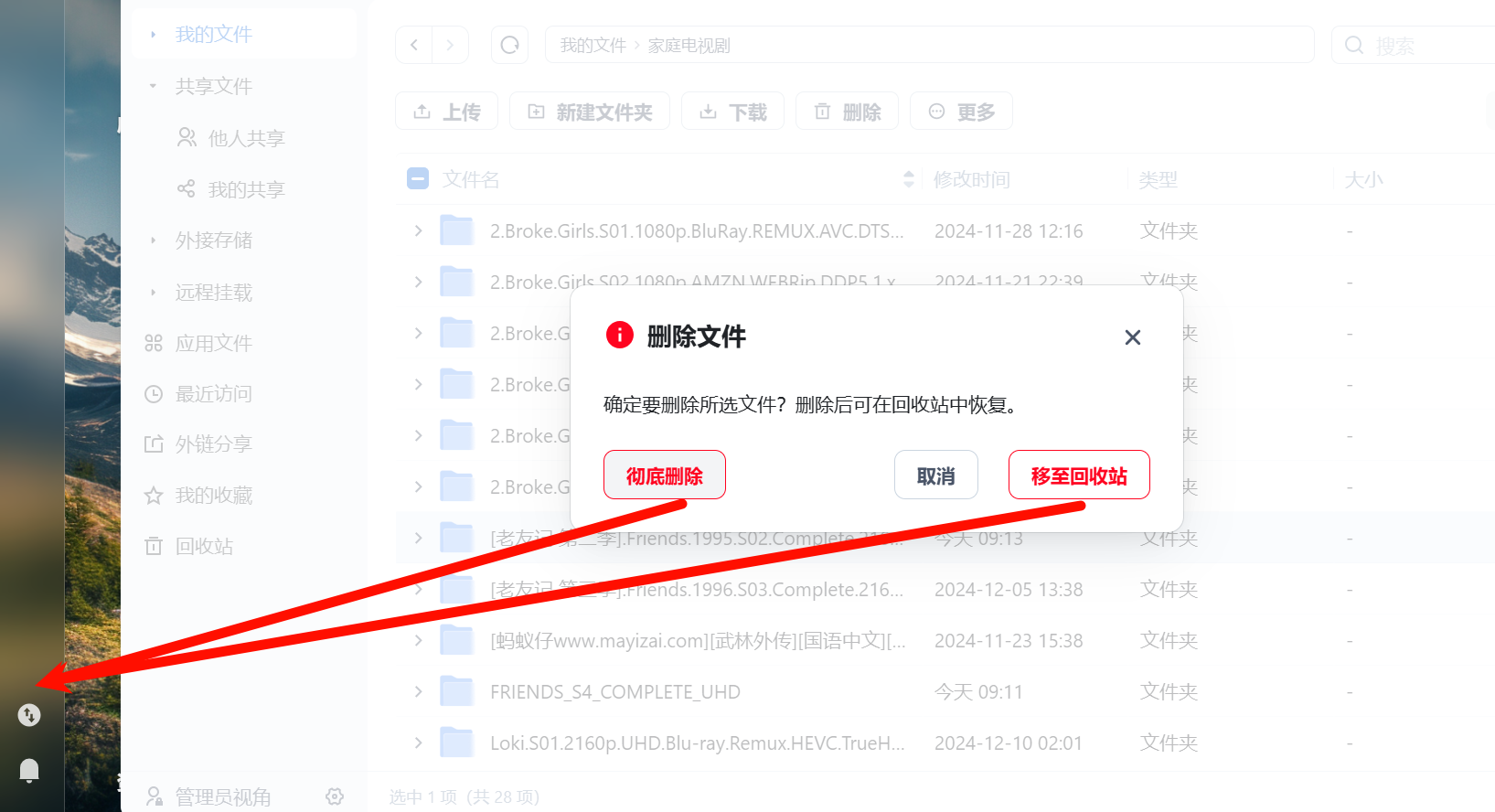Collapse the 共享文件 section

pos(153,86)
